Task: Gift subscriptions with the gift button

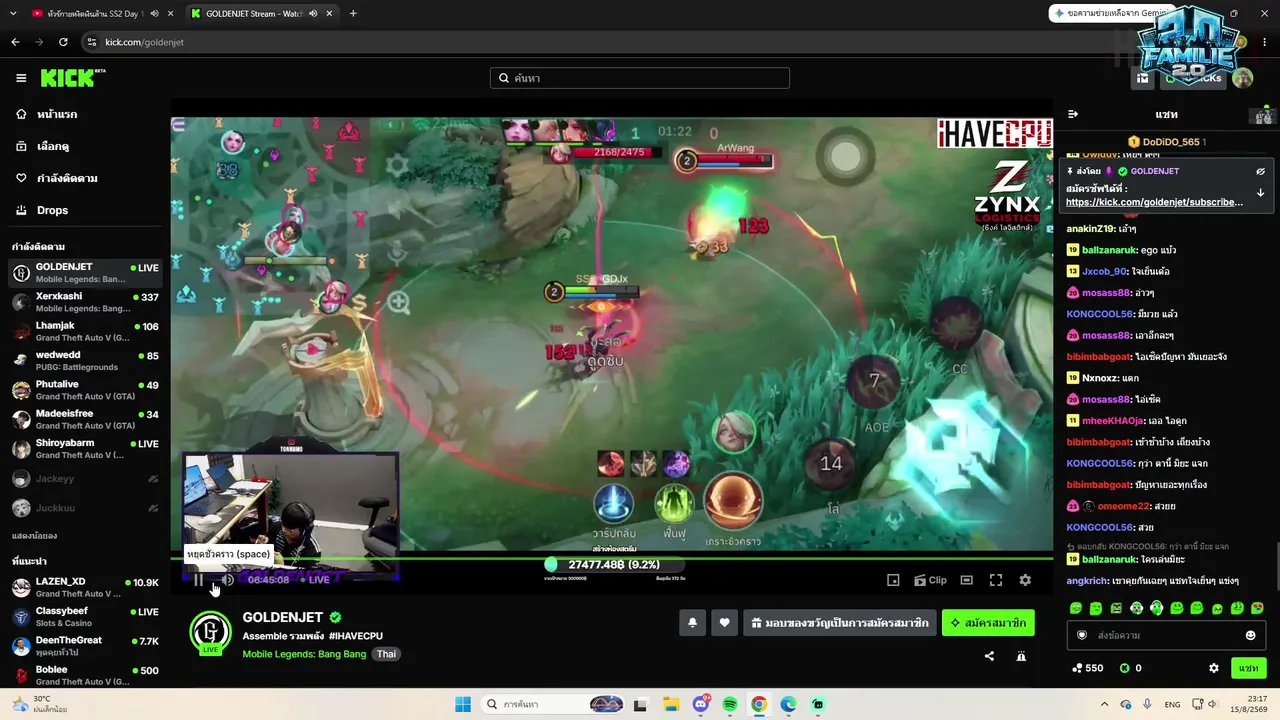Action: coord(840,623)
